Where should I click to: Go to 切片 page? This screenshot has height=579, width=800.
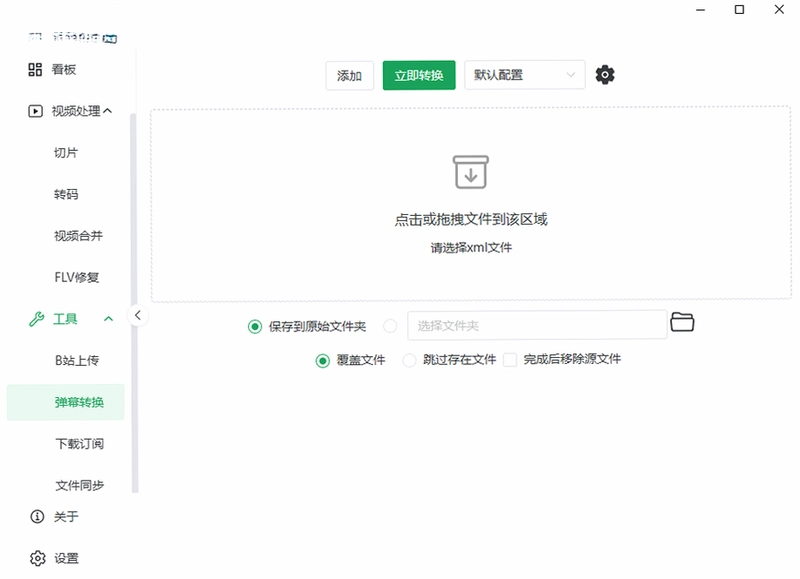pyautogui.click(x=66, y=153)
